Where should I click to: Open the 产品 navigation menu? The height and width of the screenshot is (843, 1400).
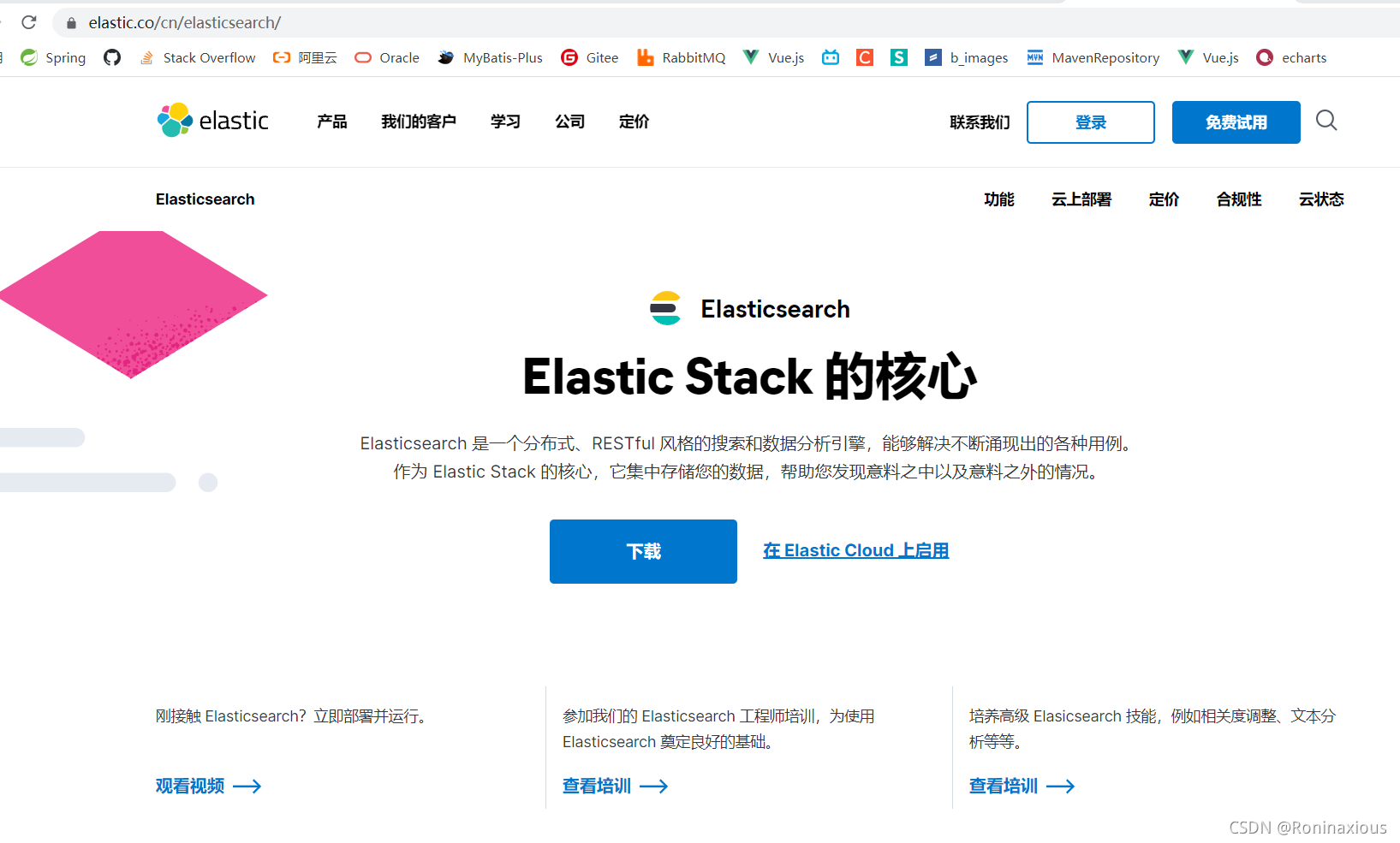[331, 122]
